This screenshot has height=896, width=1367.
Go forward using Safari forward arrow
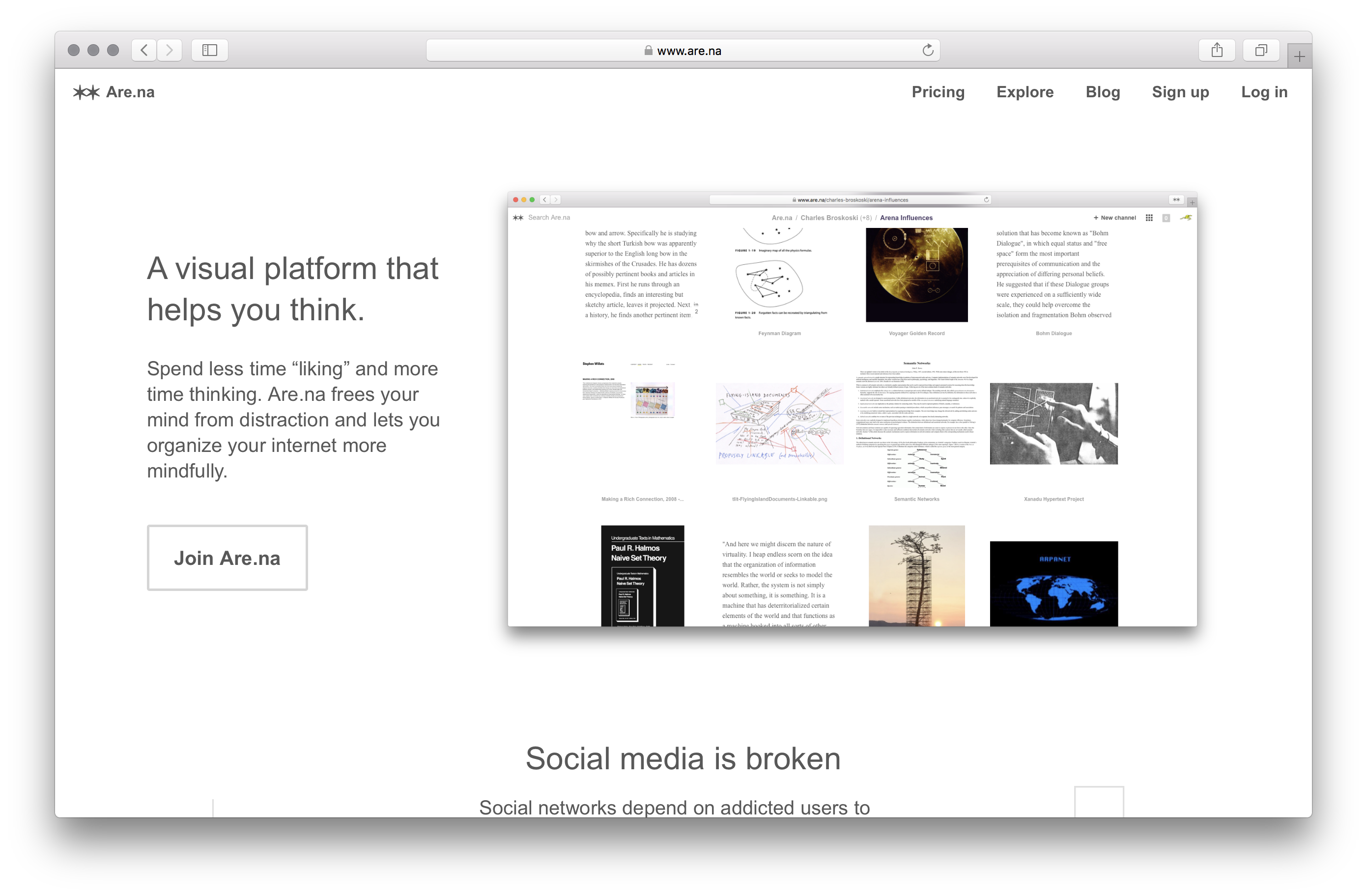(x=170, y=51)
